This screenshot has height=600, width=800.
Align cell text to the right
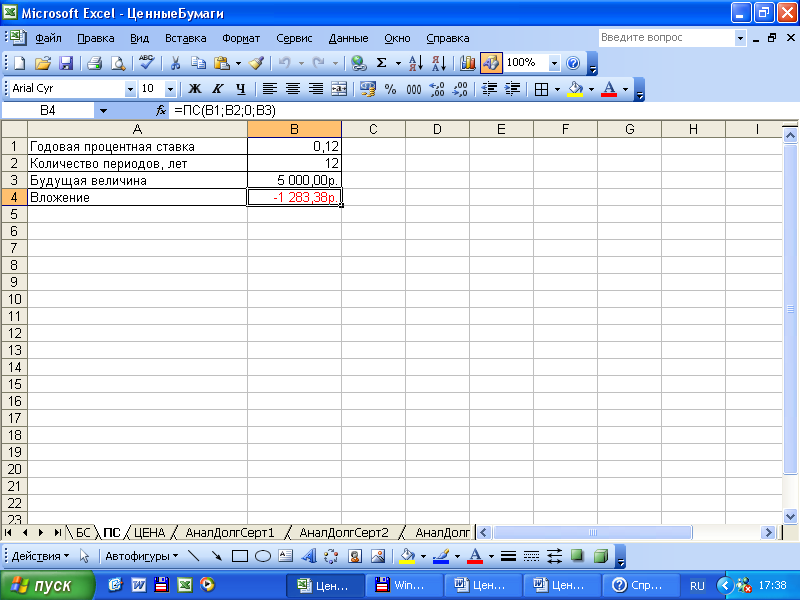(x=316, y=89)
